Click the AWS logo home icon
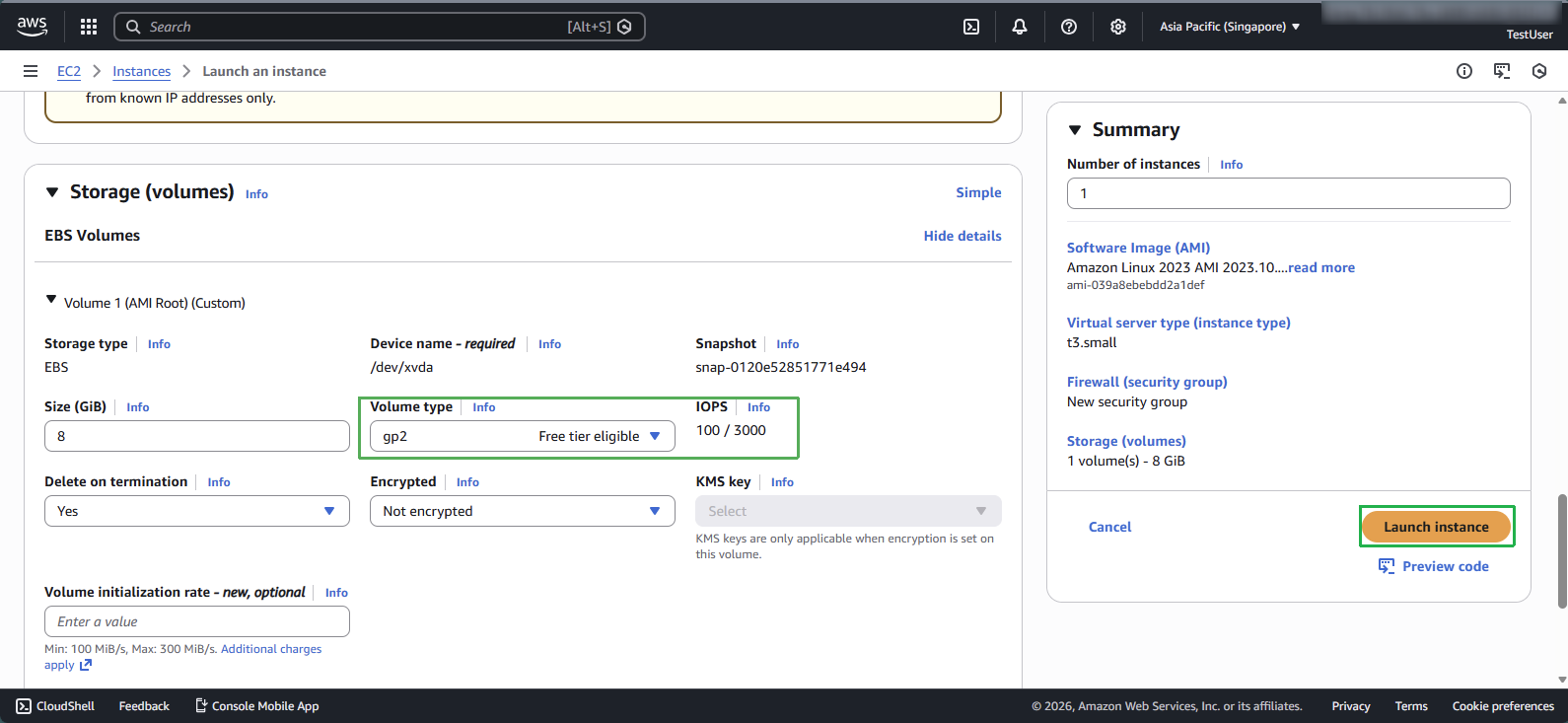 [32, 27]
